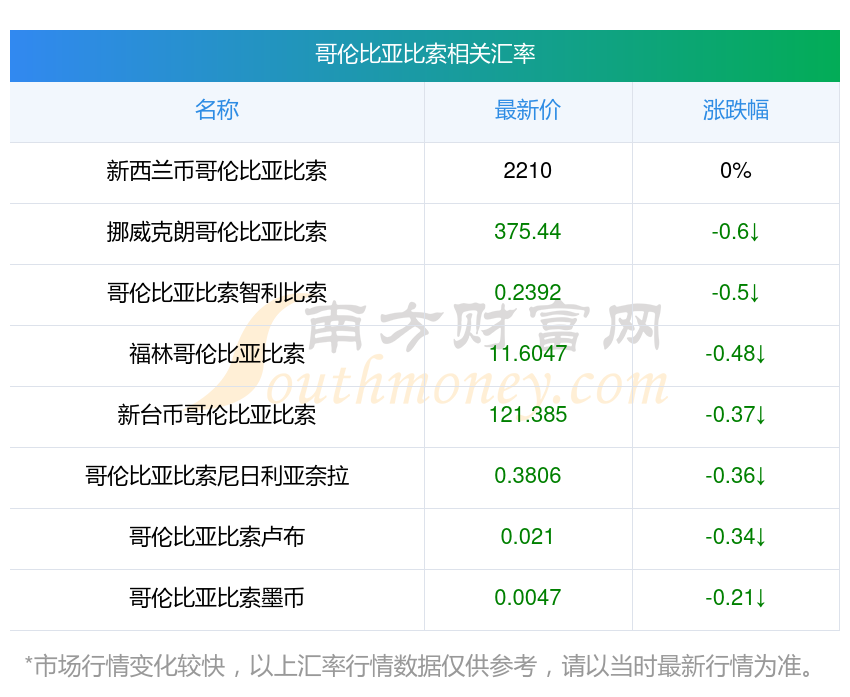Image resolution: width=850 pixels, height=697 pixels.
Task: Click the footnote disclaimer starting with *市场行情变化较快
Action: click(418, 666)
